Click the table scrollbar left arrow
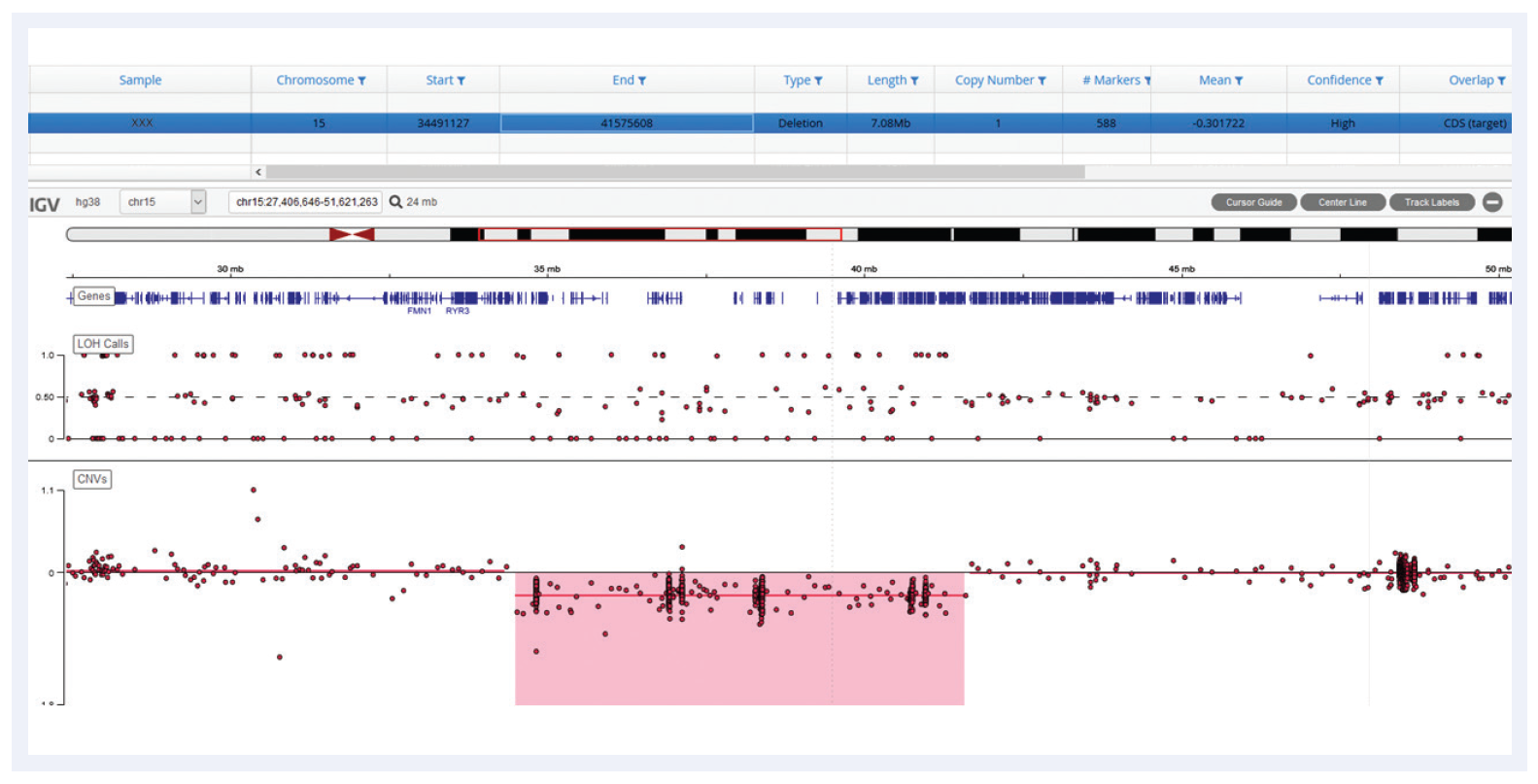This screenshot has height=784, width=1538. [x=258, y=172]
